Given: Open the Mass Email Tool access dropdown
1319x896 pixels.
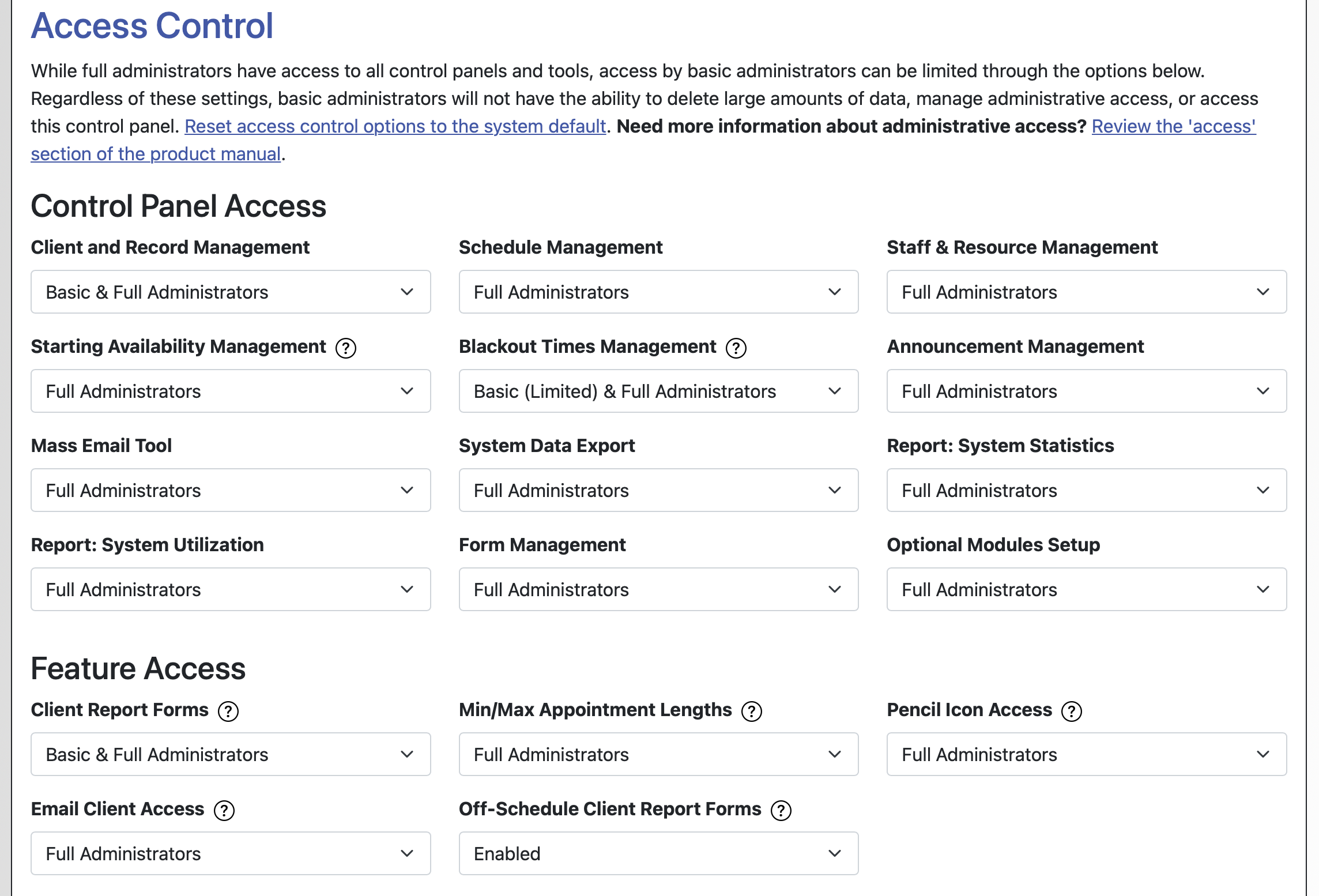Looking at the screenshot, I should point(230,490).
